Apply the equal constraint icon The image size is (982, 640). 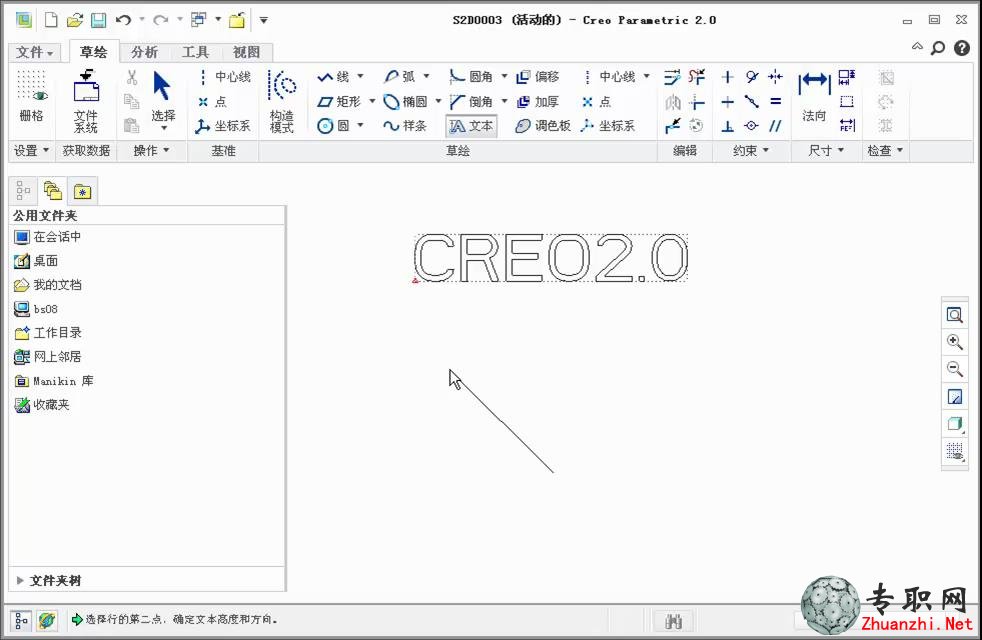tap(775, 101)
